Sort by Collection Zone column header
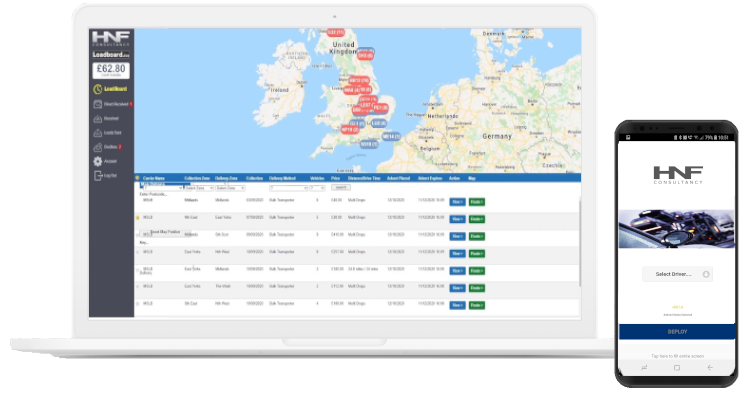 (x=197, y=178)
